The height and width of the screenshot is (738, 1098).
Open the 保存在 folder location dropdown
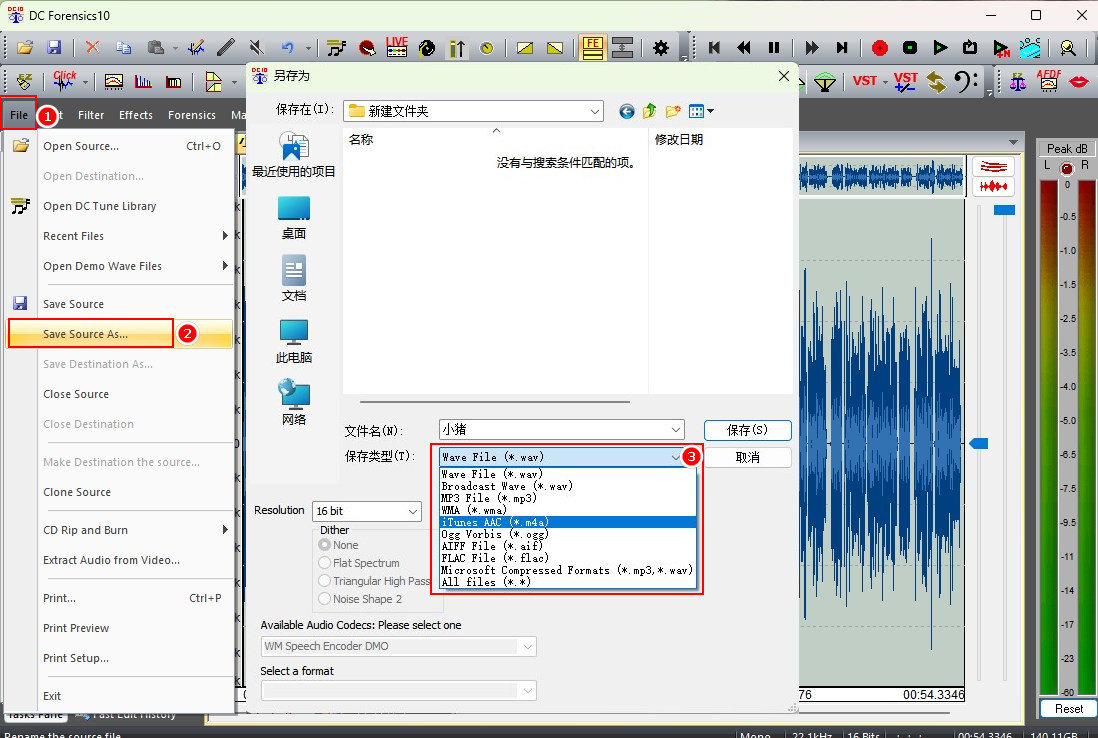595,110
